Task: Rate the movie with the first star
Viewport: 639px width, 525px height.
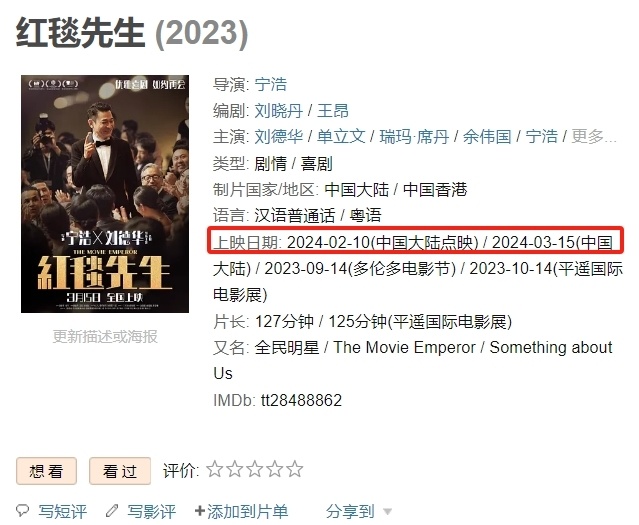Action: coord(214,469)
